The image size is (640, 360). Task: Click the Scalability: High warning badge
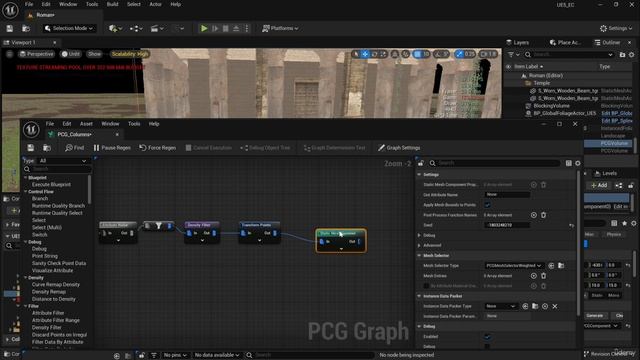(129, 54)
